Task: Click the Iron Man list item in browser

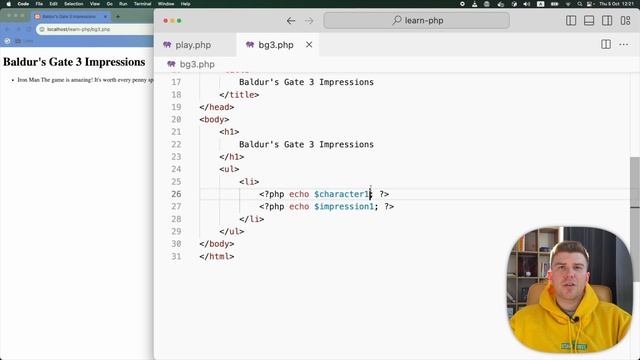Action: coord(85,80)
